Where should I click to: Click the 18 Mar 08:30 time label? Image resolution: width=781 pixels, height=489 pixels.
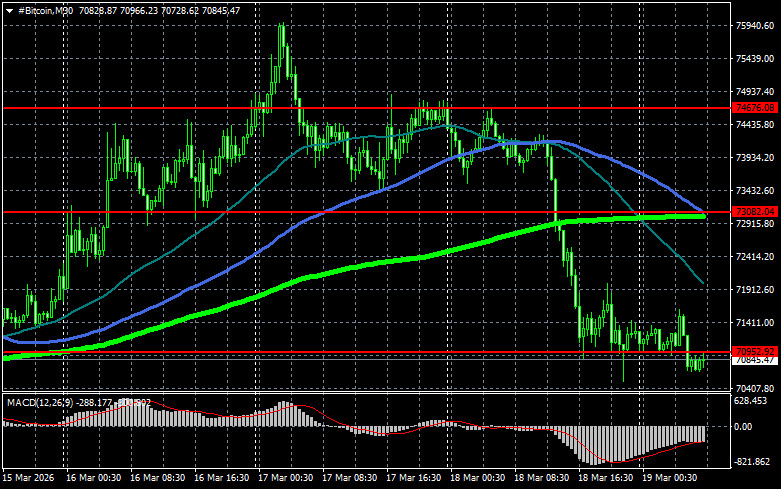[x=542, y=478]
